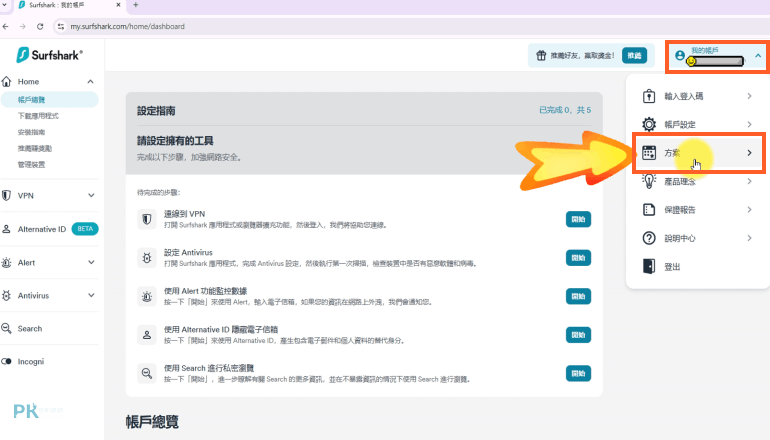Viewport: 770px width, 440px height.
Task: Click the 產品理念 lightbulb icon
Action: coord(649,181)
